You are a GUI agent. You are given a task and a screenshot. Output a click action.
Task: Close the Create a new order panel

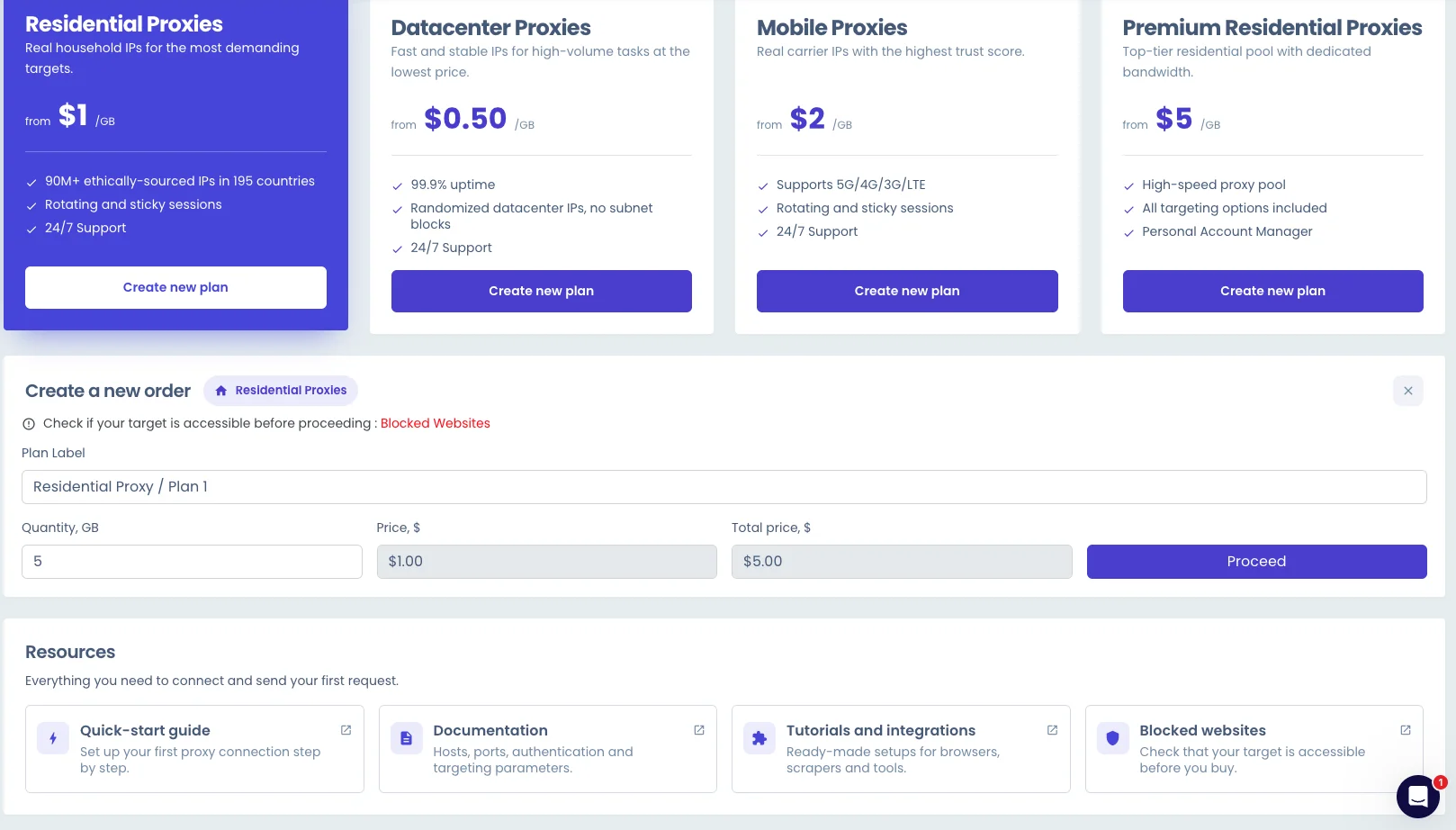click(x=1408, y=391)
